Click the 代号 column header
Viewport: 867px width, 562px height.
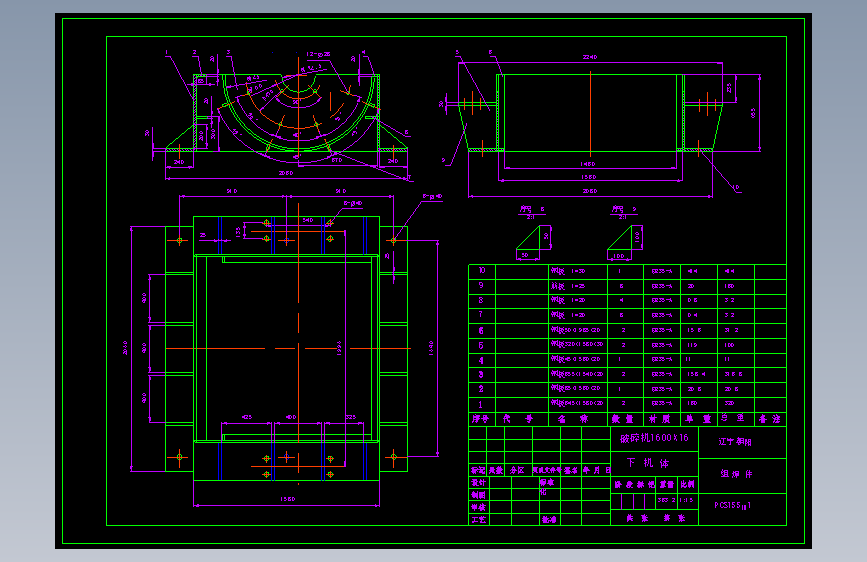[518, 419]
